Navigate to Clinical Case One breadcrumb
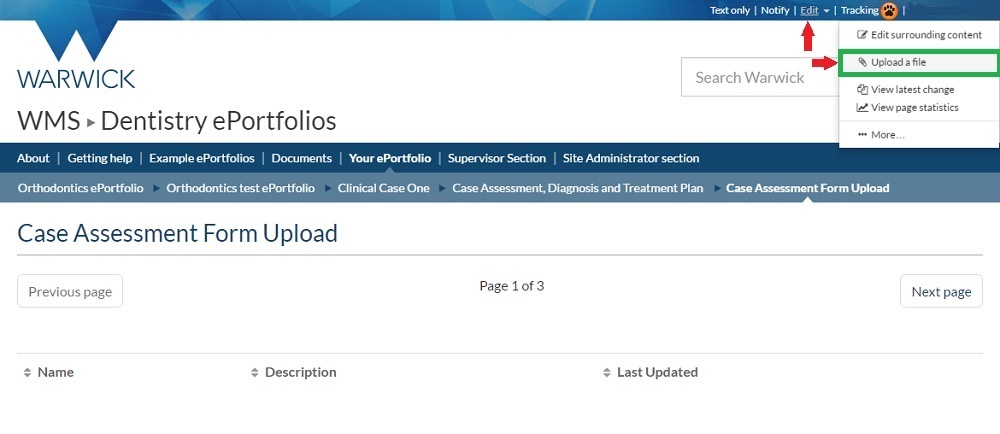 tap(384, 188)
